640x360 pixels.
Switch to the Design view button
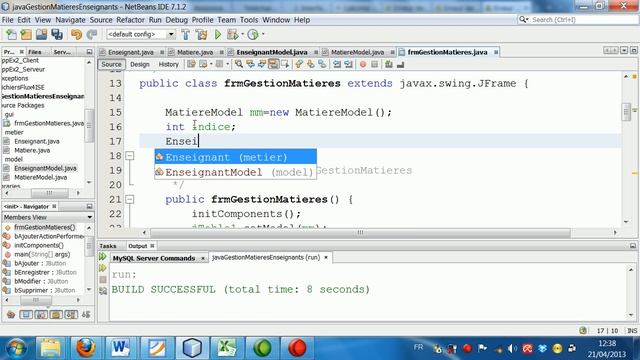pyautogui.click(x=140, y=64)
